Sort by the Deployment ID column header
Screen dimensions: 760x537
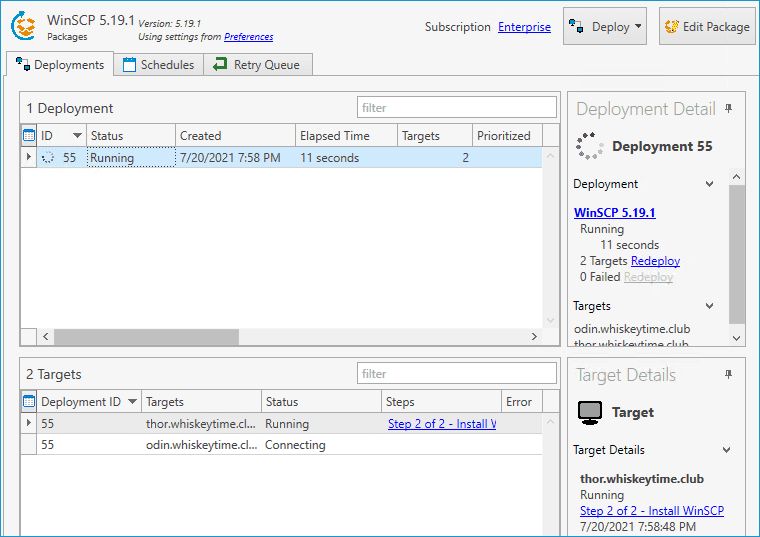(89, 402)
